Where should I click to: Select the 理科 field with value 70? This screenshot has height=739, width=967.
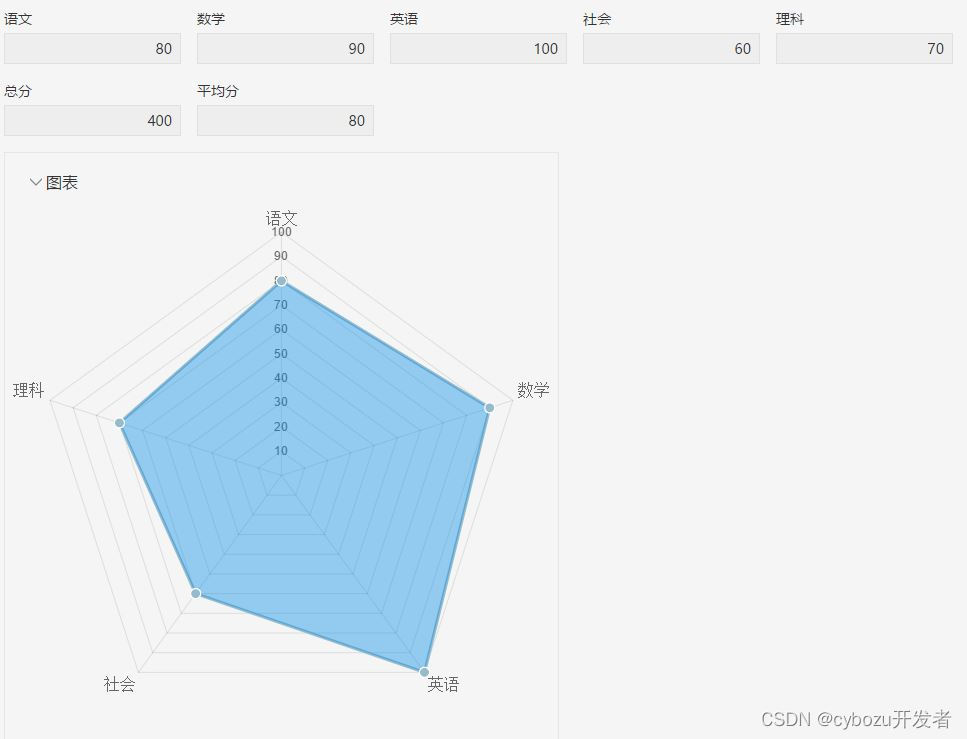(x=863, y=48)
